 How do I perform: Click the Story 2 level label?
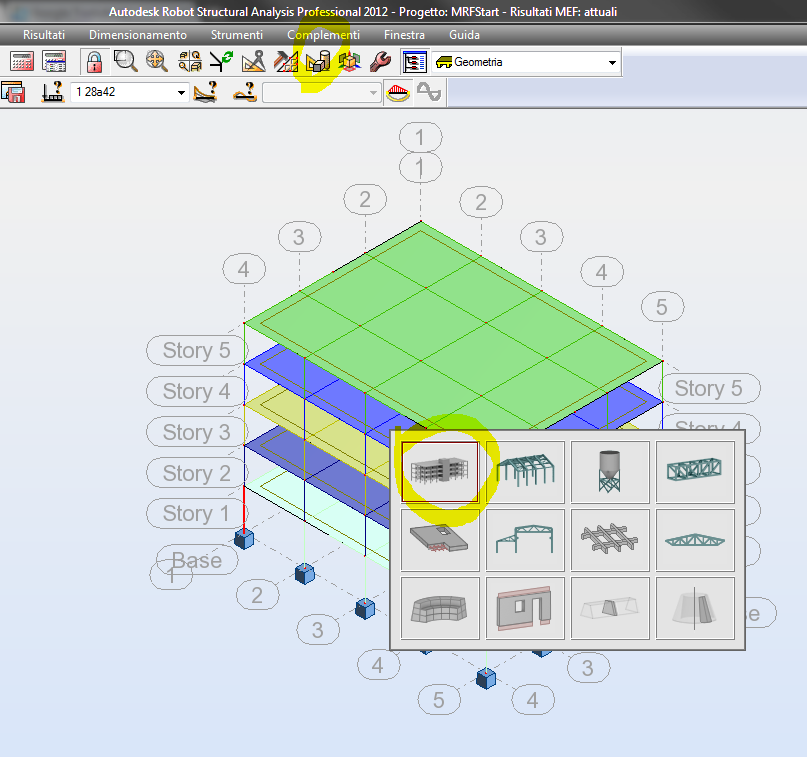[196, 473]
